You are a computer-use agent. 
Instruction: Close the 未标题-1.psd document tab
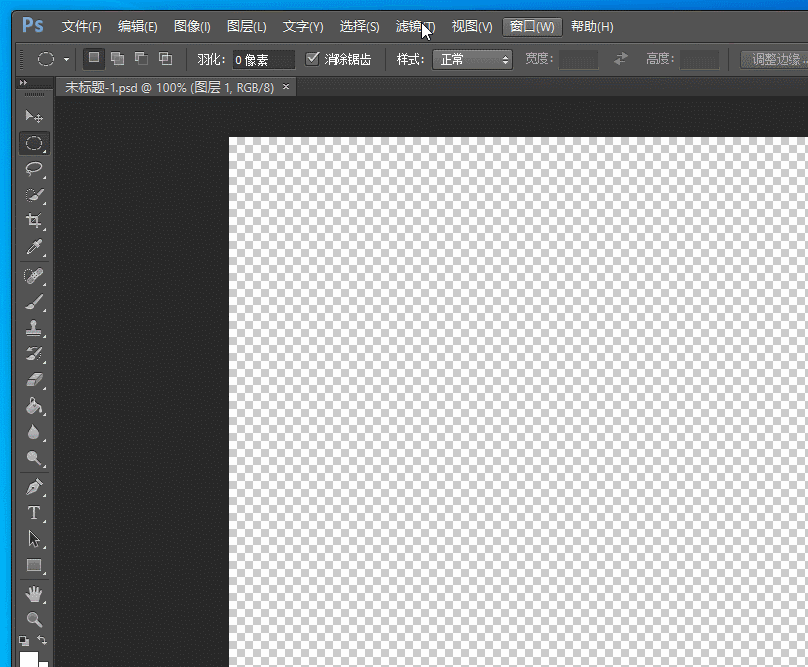286,87
